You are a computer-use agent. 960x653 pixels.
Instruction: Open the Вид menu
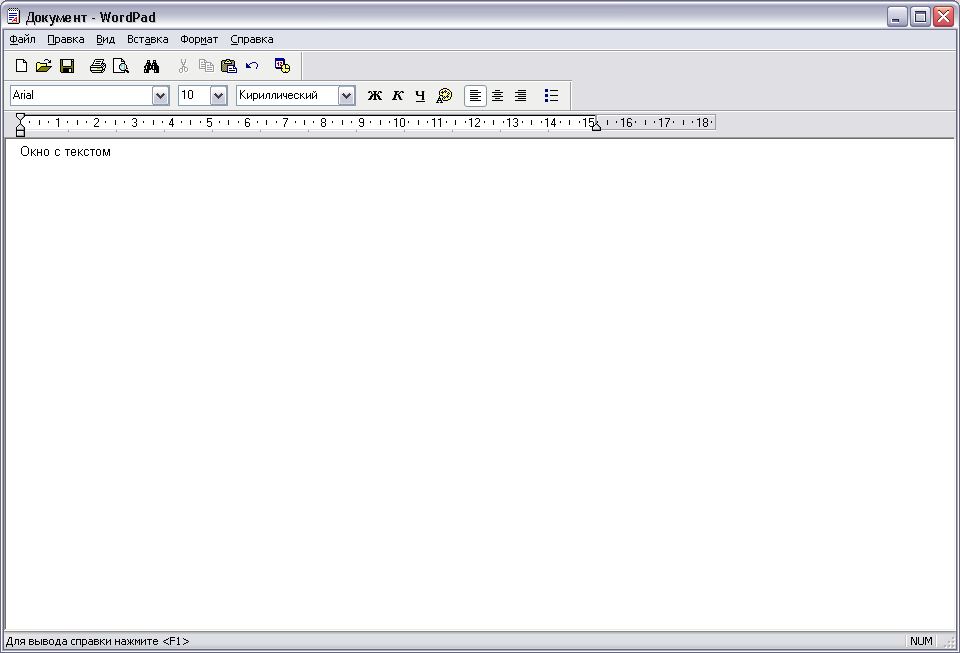[105, 39]
